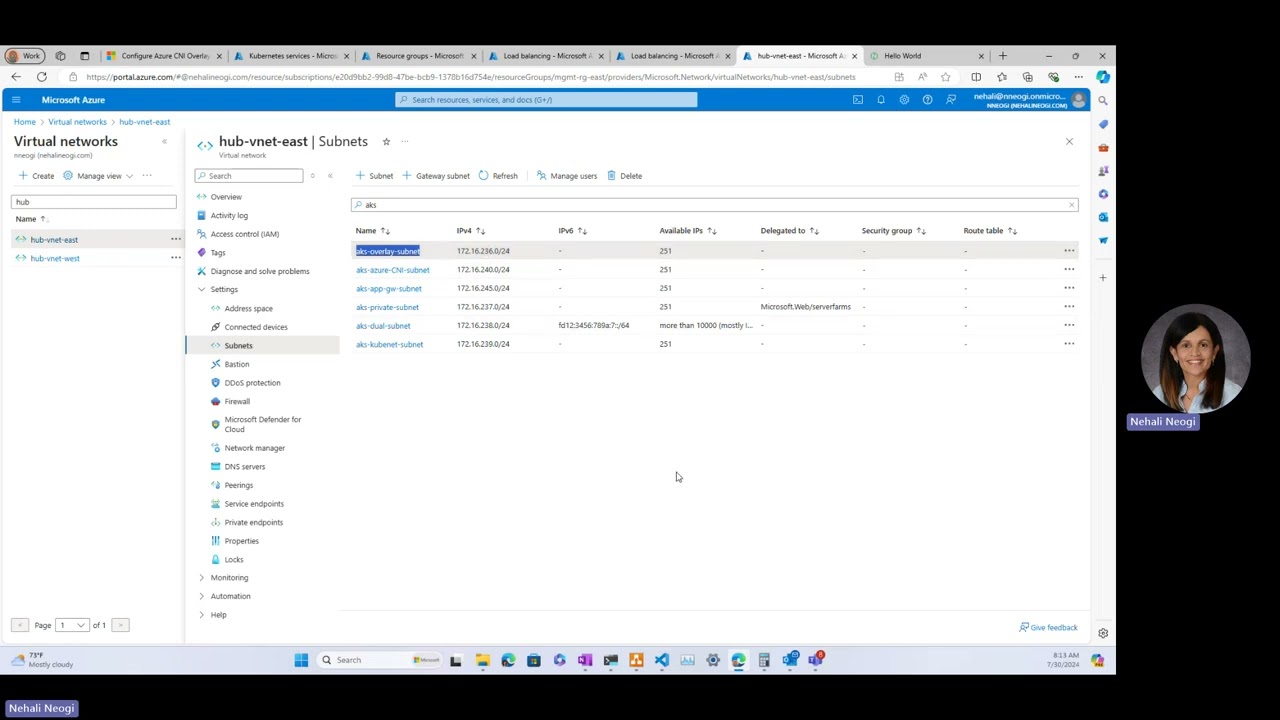This screenshot has height=720, width=1280.
Task: Sort subnets by Name column
Action: coord(372,231)
